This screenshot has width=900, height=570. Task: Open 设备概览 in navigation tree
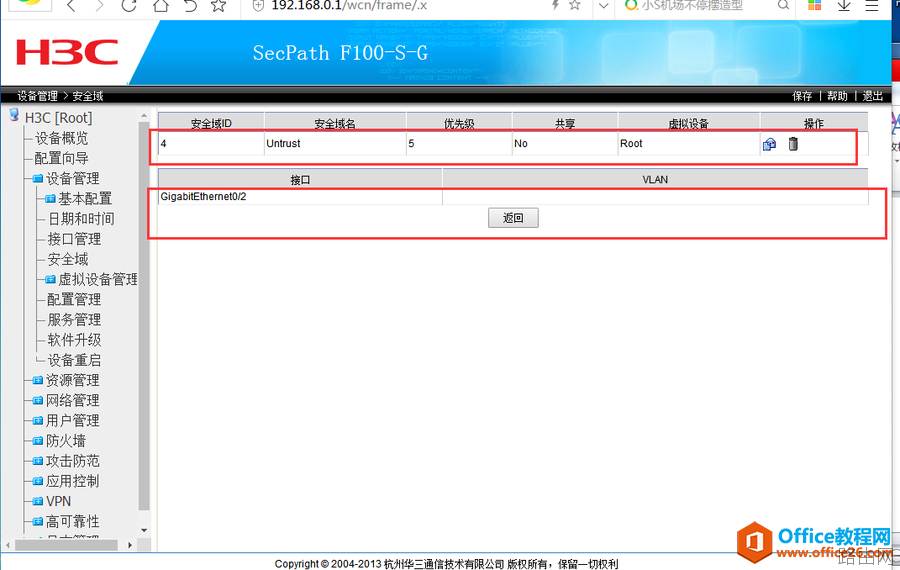coord(61,138)
